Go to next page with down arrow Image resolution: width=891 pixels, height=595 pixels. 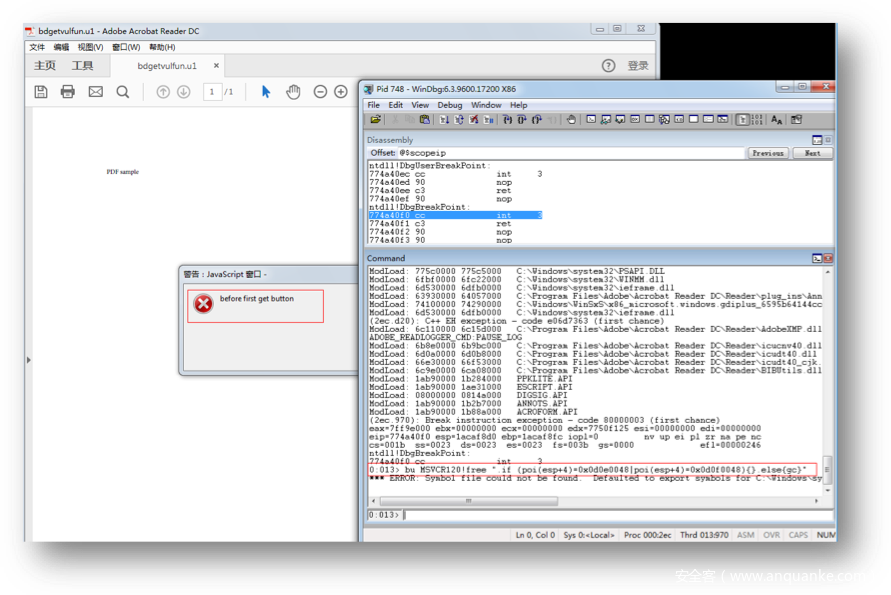pos(184,91)
